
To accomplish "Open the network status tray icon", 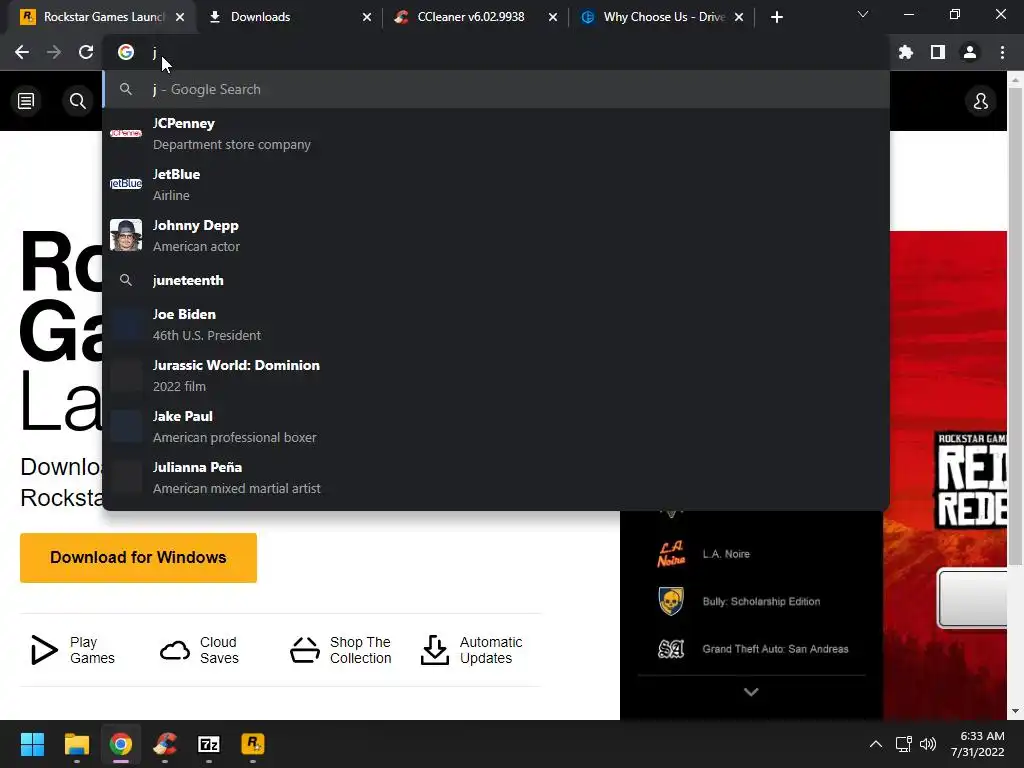I will (x=903, y=744).
